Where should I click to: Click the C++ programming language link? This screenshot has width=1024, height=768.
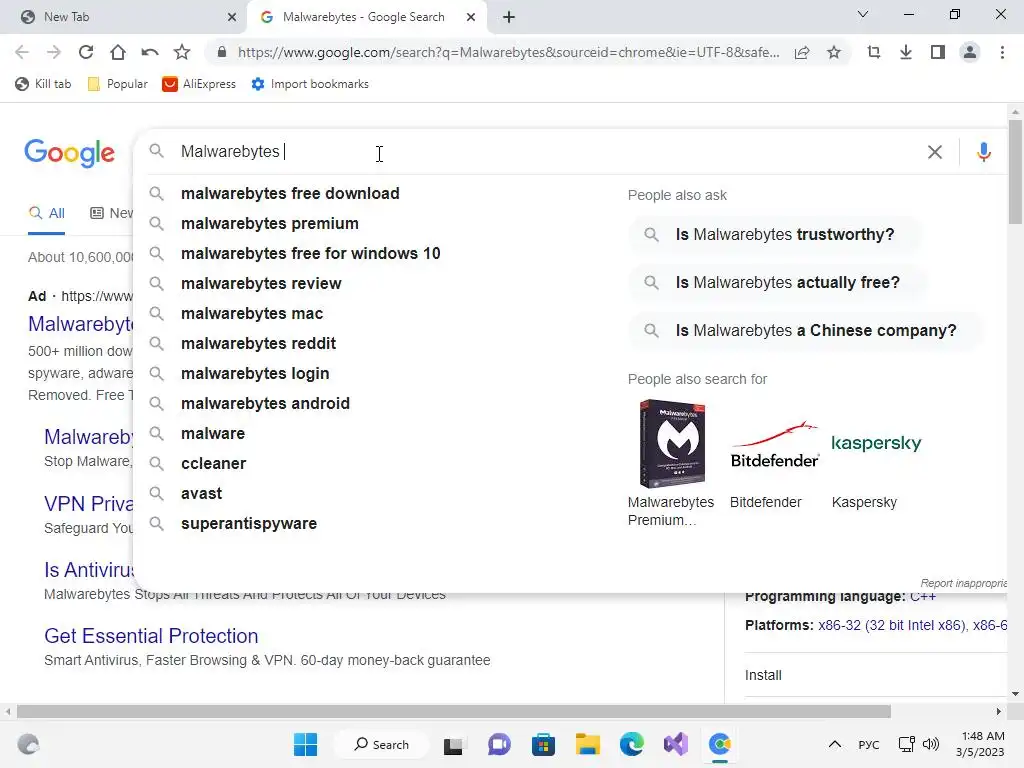click(923, 597)
